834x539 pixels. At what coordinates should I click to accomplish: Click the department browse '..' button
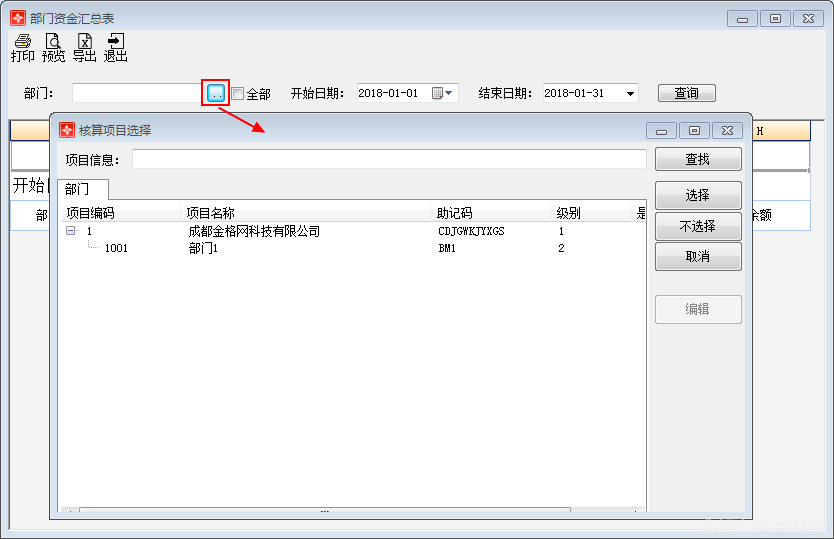click(215, 93)
